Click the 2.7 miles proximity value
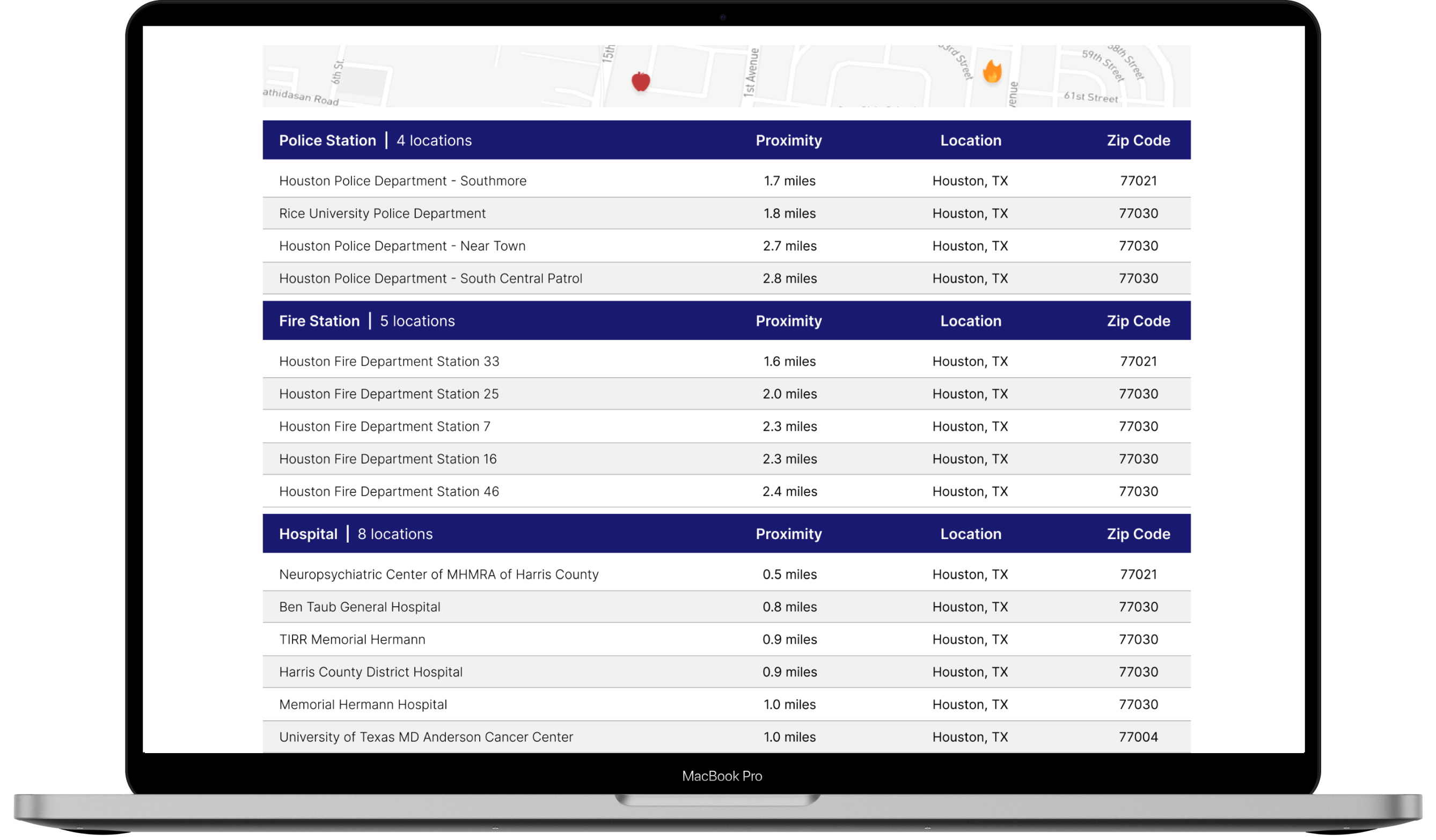The height and width of the screenshot is (840, 1436). [x=789, y=246]
